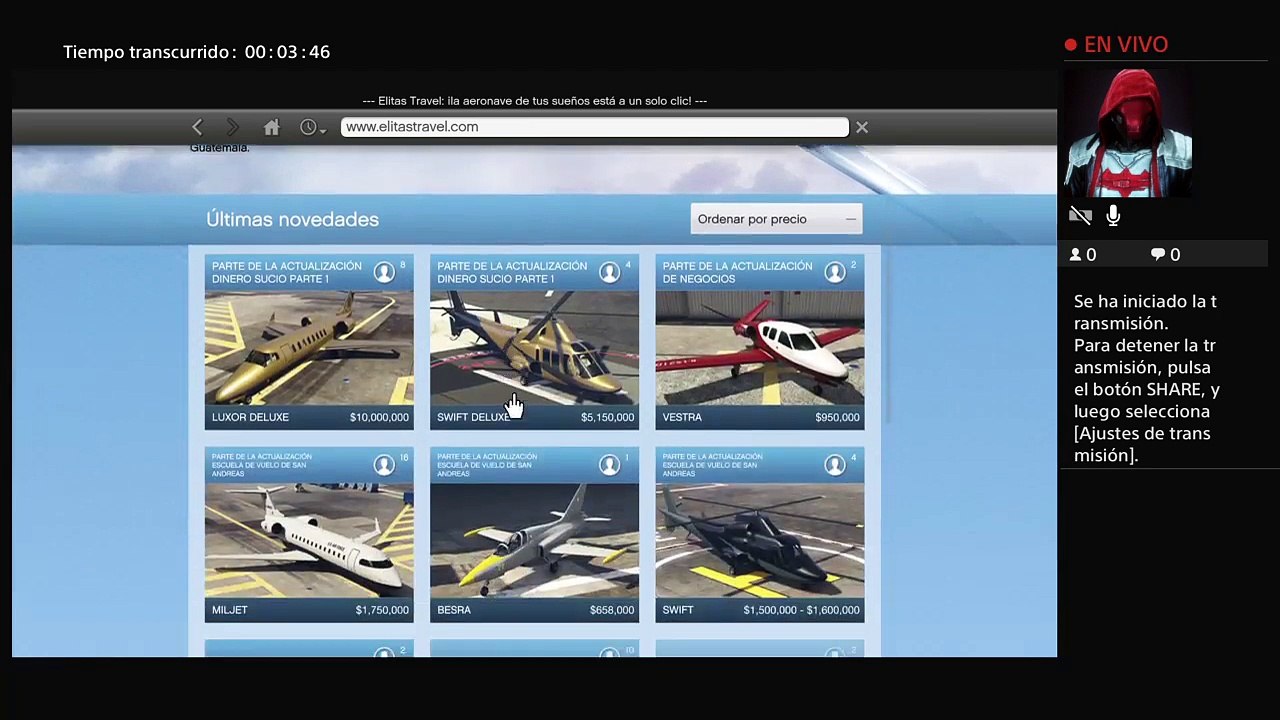Click the VESTRA name label
The width and height of the screenshot is (1280, 720).
click(682, 417)
